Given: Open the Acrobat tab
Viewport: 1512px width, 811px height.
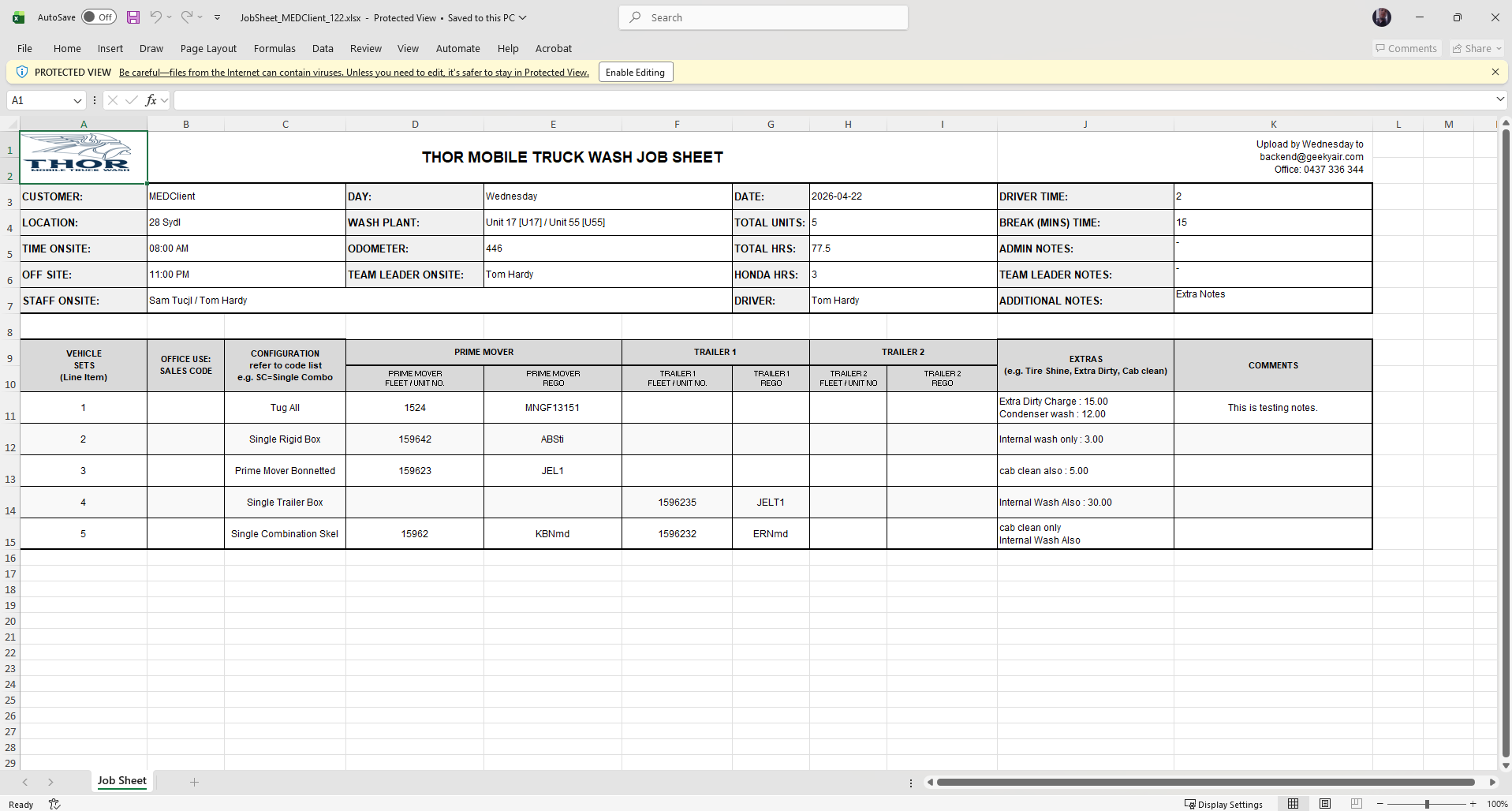Looking at the screenshot, I should [554, 48].
